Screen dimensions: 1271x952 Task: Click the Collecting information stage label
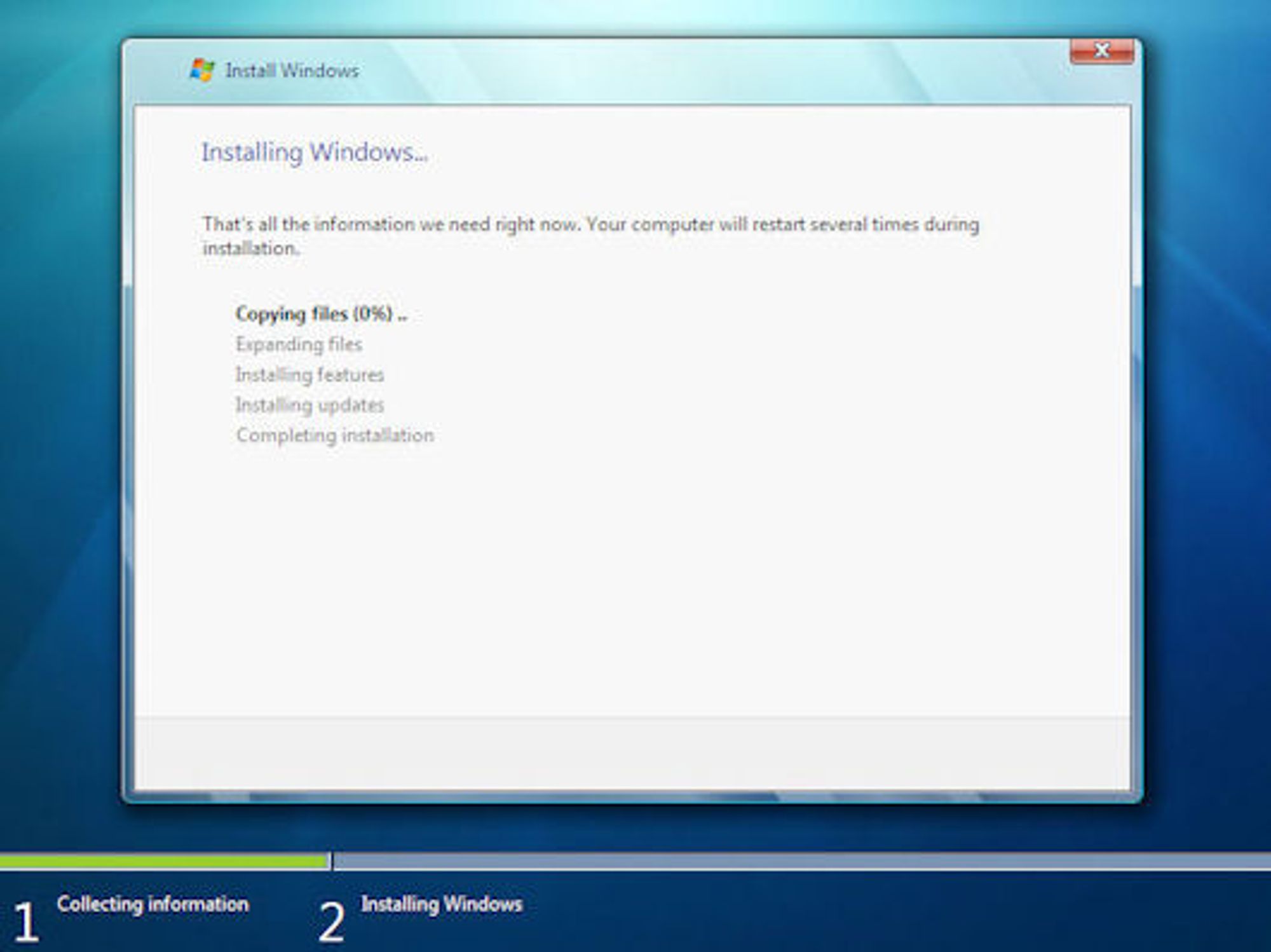[x=153, y=904]
